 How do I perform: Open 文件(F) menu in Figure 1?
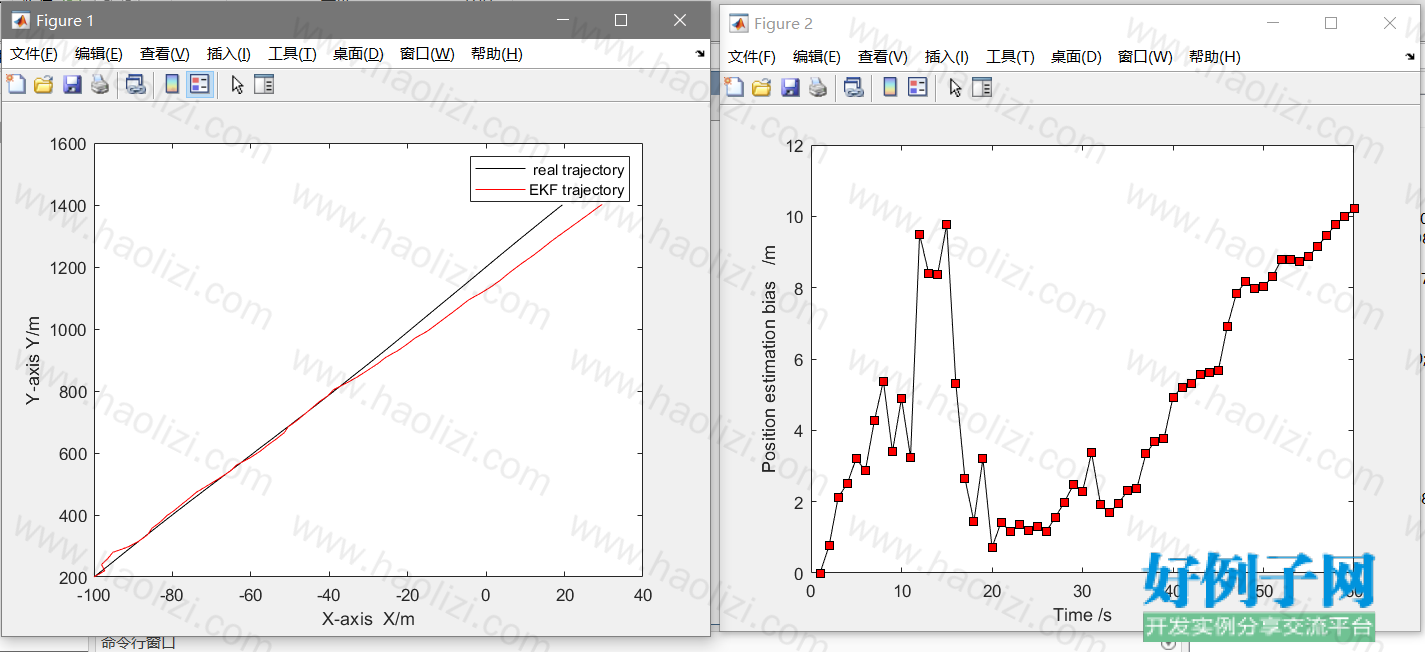point(34,54)
